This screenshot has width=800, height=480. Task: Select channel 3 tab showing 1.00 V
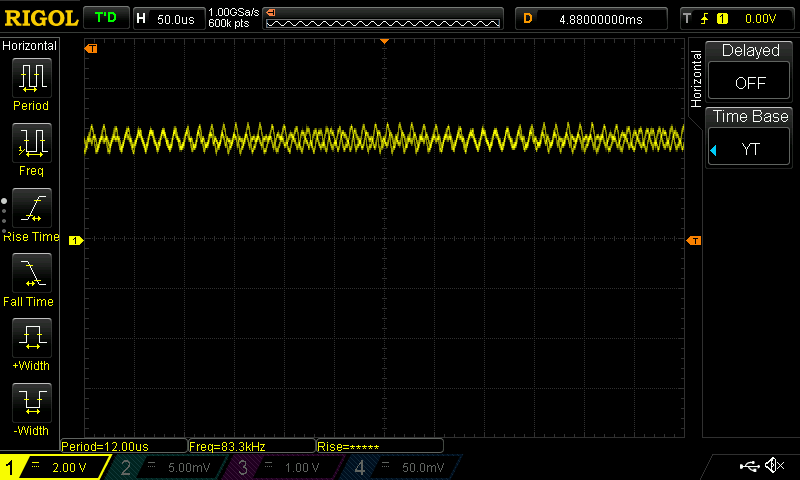pyautogui.click(x=282, y=467)
